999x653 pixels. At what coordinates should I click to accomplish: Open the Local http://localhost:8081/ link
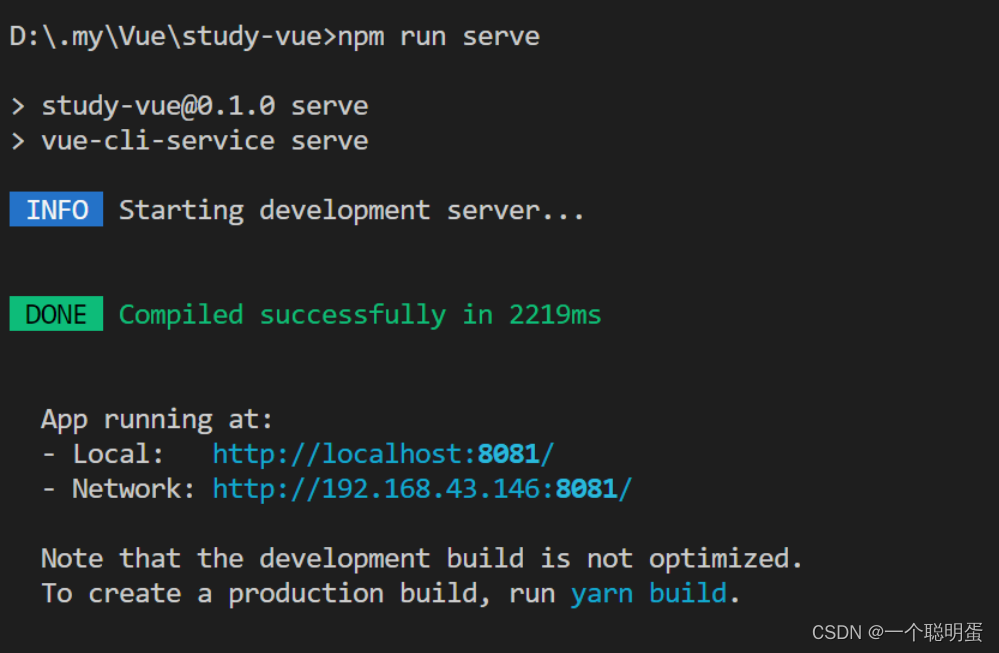pyautogui.click(x=383, y=455)
